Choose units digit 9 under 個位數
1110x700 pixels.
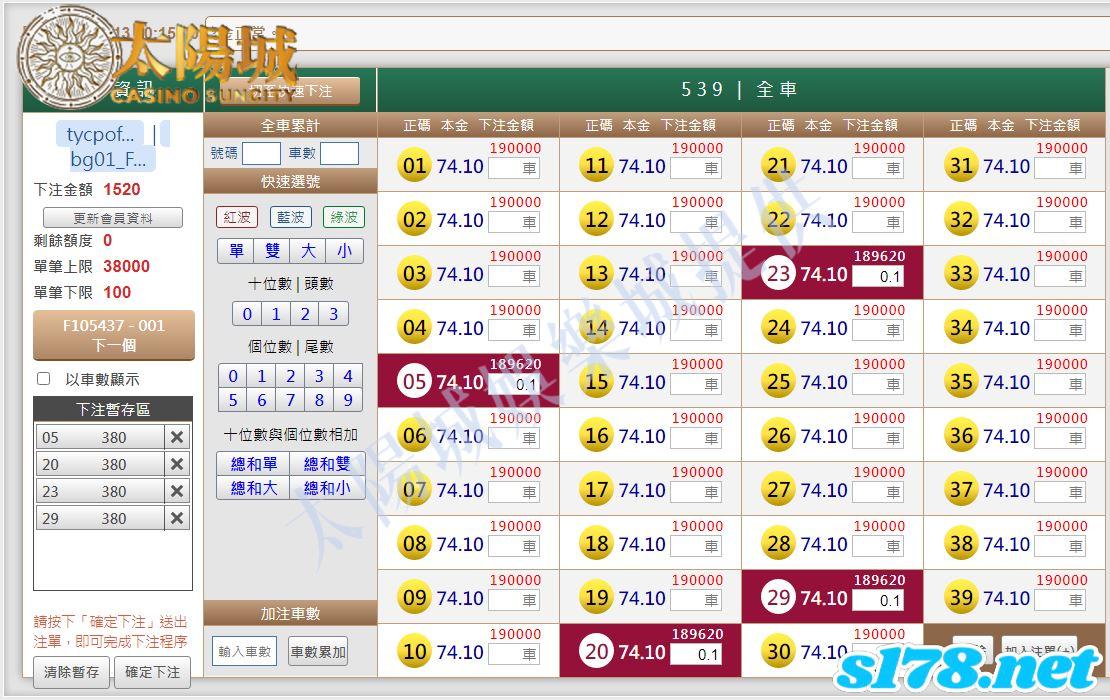coord(348,400)
